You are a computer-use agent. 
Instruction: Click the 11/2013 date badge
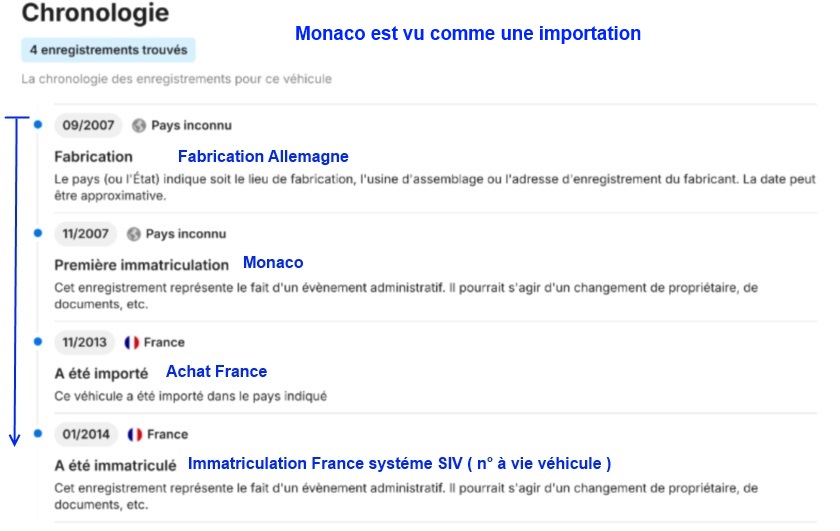(x=85, y=342)
